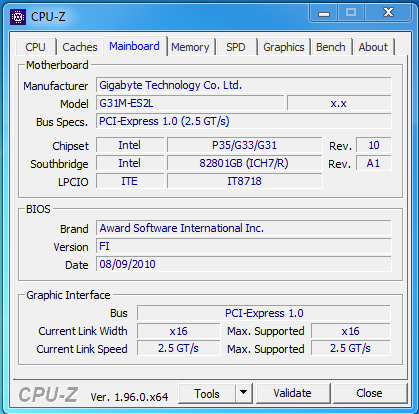
Task: Click the Manufacturer field Gigabyte Technology
Action: point(244,85)
